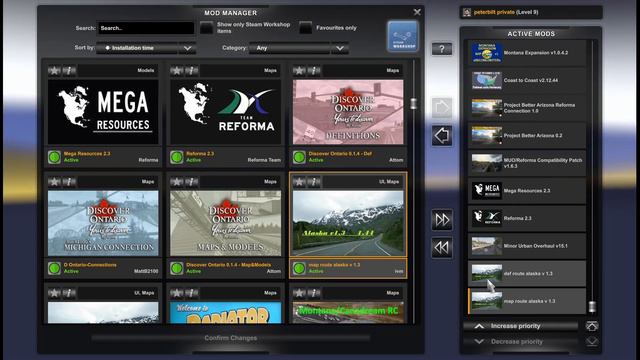The height and width of the screenshot is (360, 640).
Task: Select Project Better Arizona 0.2 active mod
Action: [x=527, y=136]
